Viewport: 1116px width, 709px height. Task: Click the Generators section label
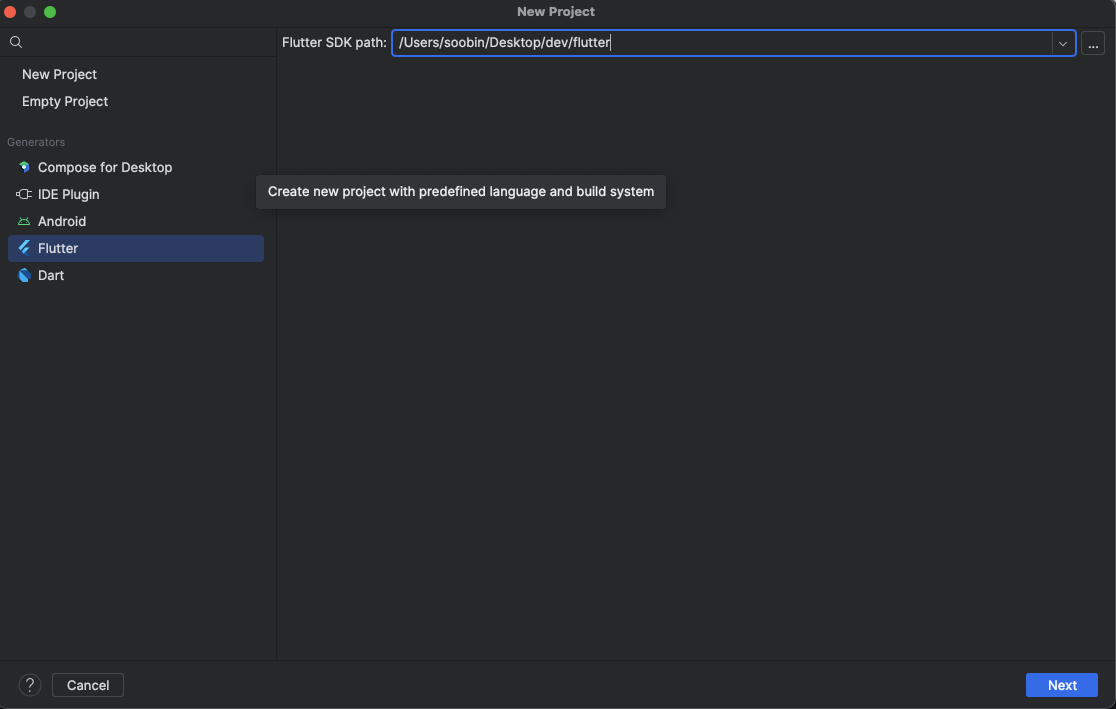point(36,142)
